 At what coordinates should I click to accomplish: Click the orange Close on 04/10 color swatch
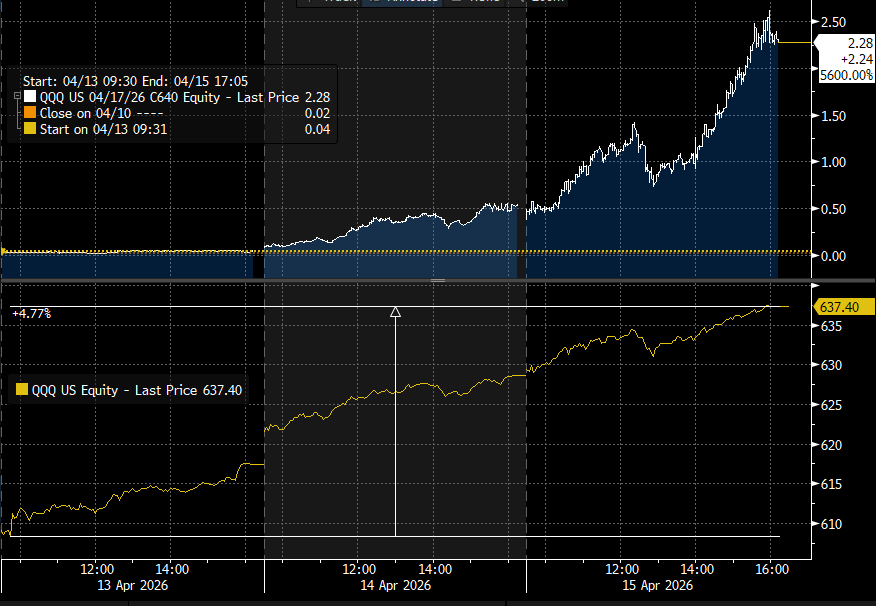(29, 113)
